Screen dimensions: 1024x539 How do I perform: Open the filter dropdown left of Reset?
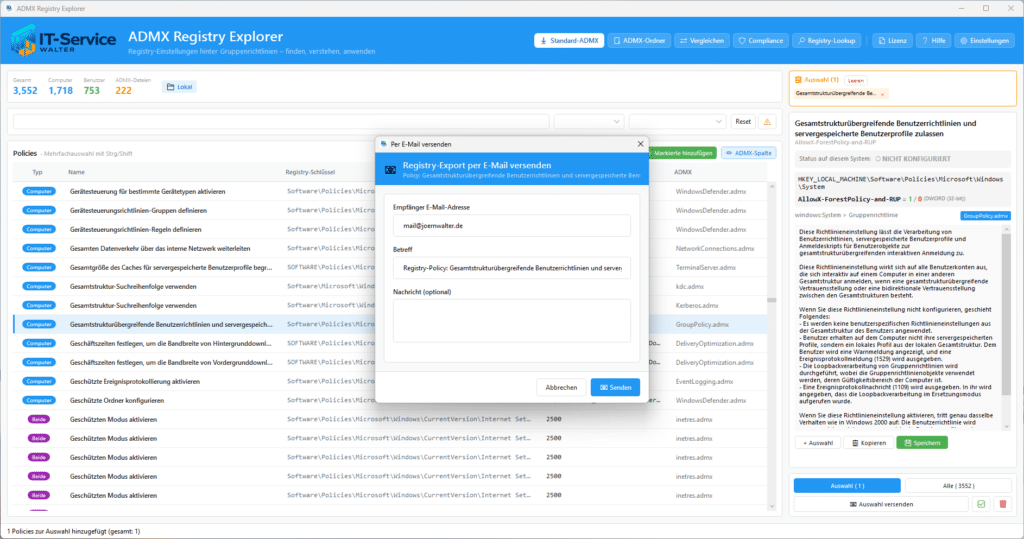(x=677, y=122)
